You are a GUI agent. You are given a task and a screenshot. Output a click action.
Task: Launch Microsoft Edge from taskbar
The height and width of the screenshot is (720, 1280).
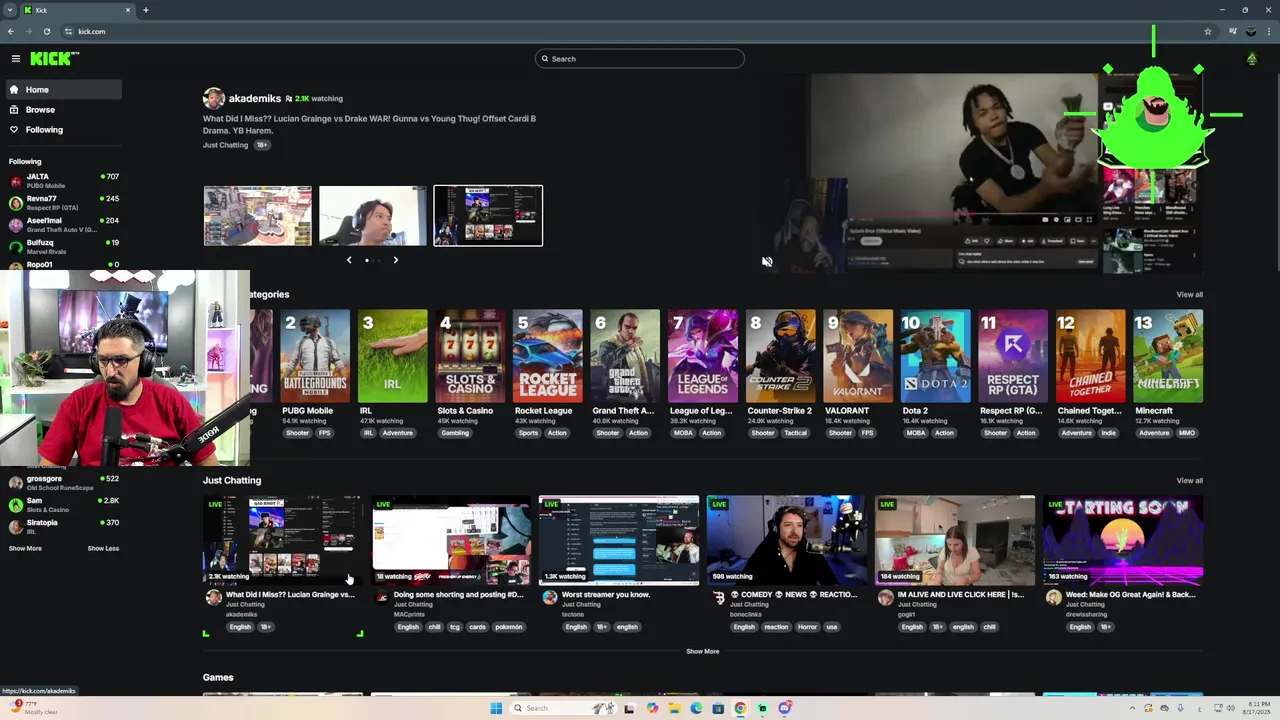click(696, 708)
